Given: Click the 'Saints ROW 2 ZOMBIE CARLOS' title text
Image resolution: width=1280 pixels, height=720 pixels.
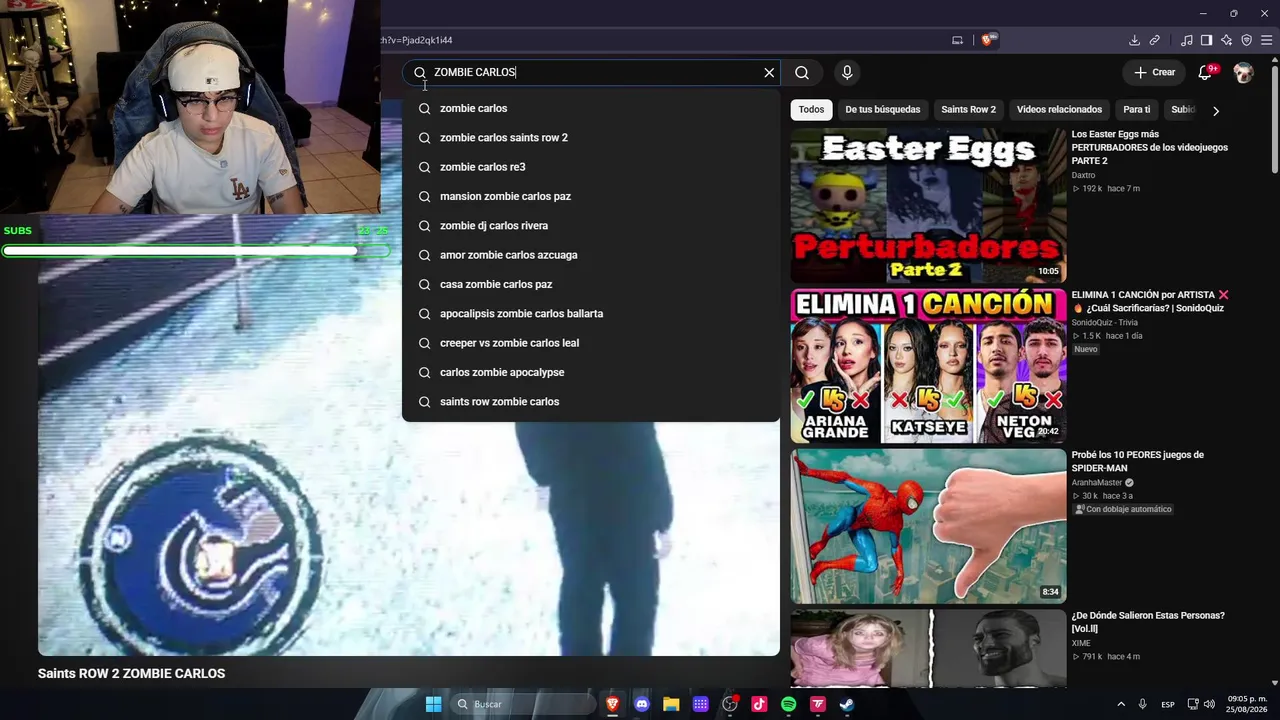Looking at the screenshot, I should pos(131,674).
